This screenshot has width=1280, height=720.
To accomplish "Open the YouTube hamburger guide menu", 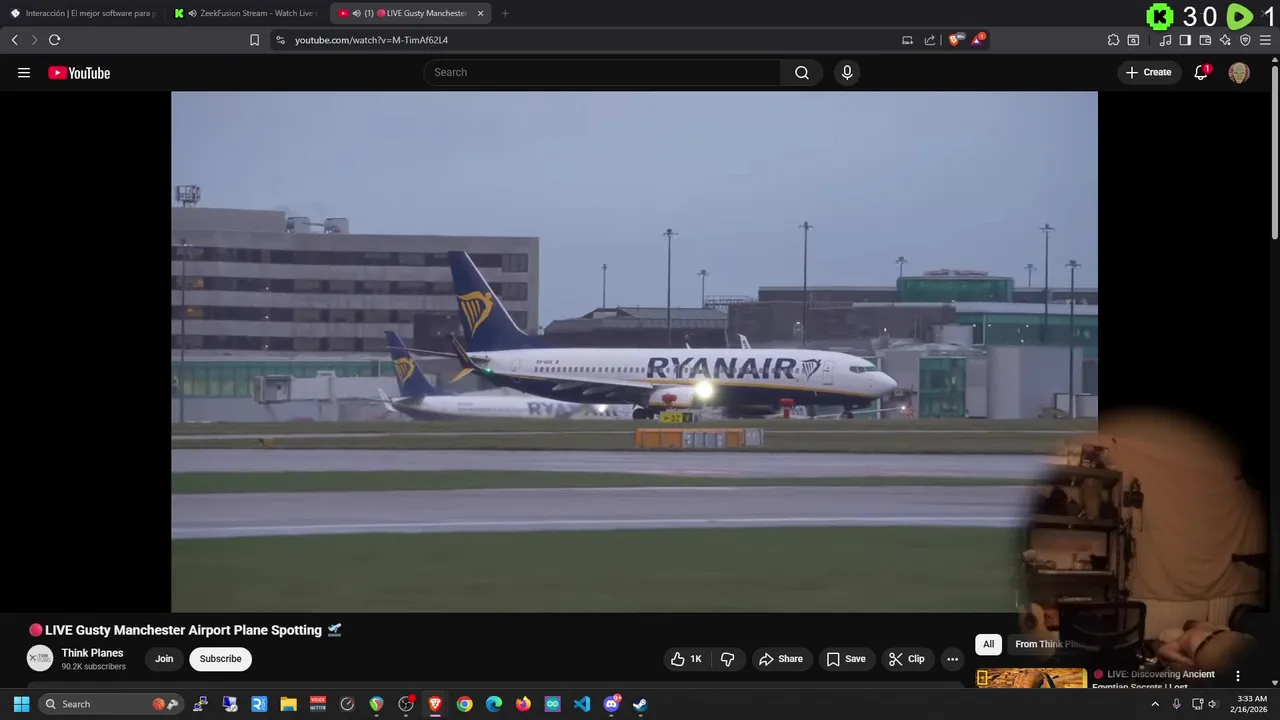I will (x=24, y=72).
